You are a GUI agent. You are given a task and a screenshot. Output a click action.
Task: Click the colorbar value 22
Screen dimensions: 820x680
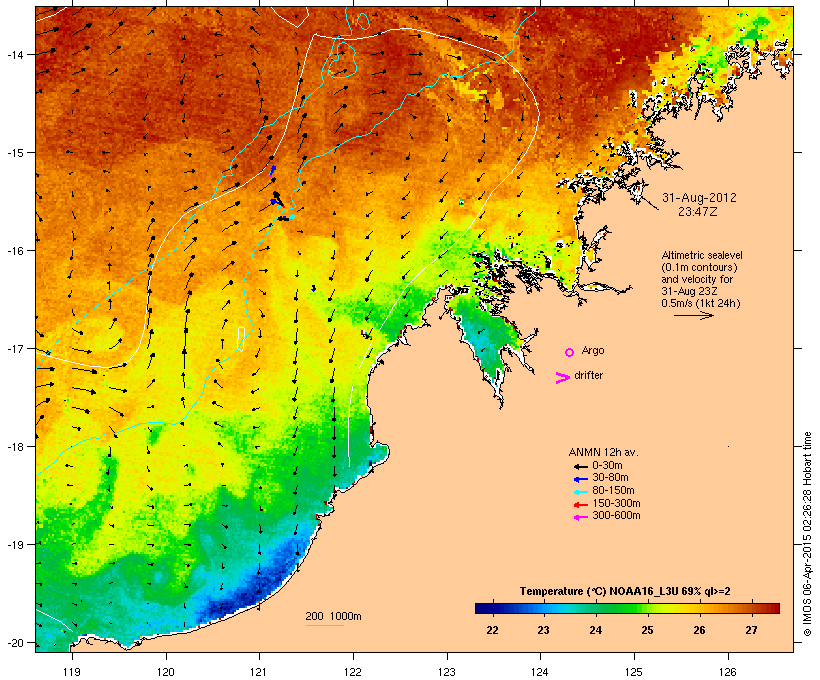(492, 630)
